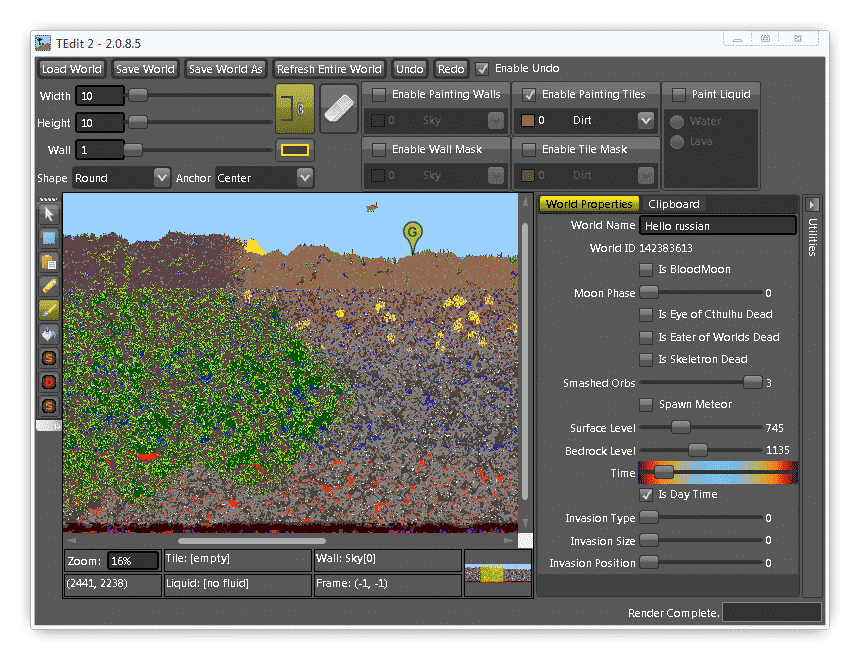Screen dimensions: 860x660
Task: Click the map vertical scrollbar
Action: [x=525, y=362]
